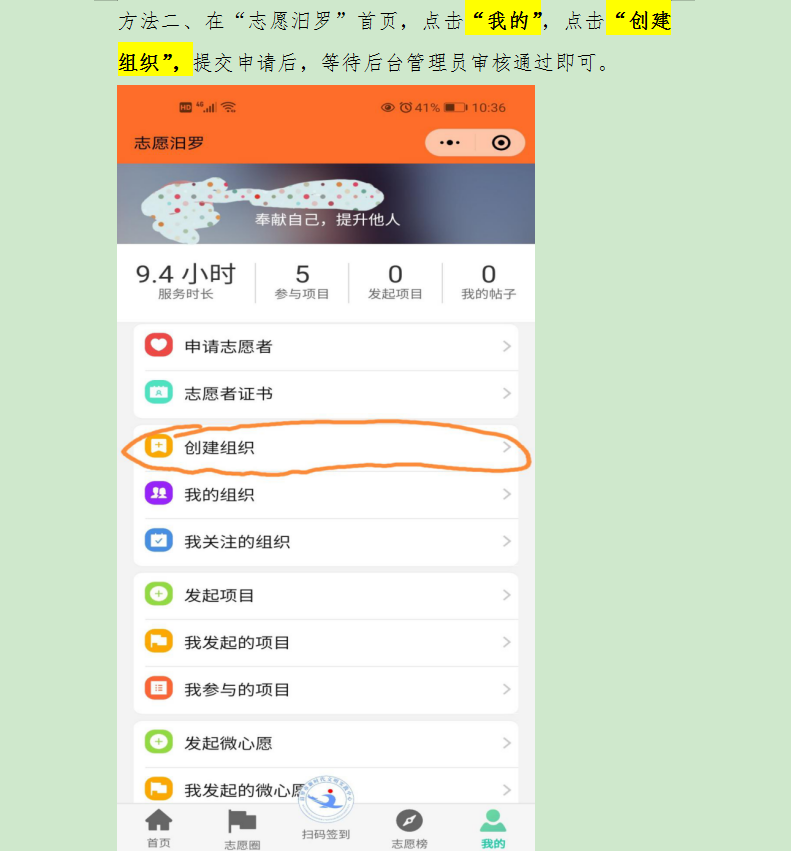Open the orange flag 我发起的项目 icon
The height and width of the screenshot is (851, 791).
pyautogui.click(x=159, y=642)
